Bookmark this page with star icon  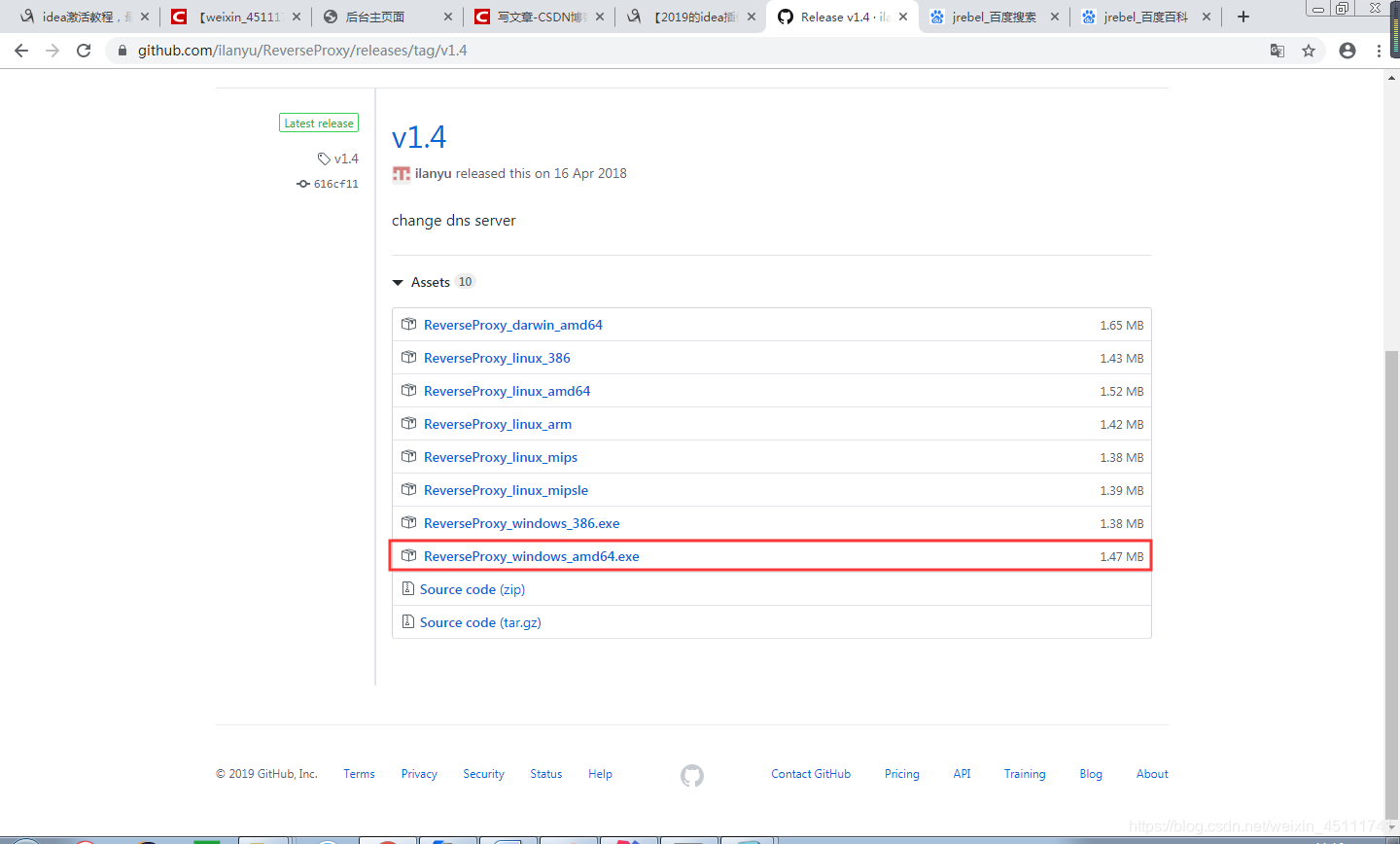pyautogui.click(x=1309, y=51)
